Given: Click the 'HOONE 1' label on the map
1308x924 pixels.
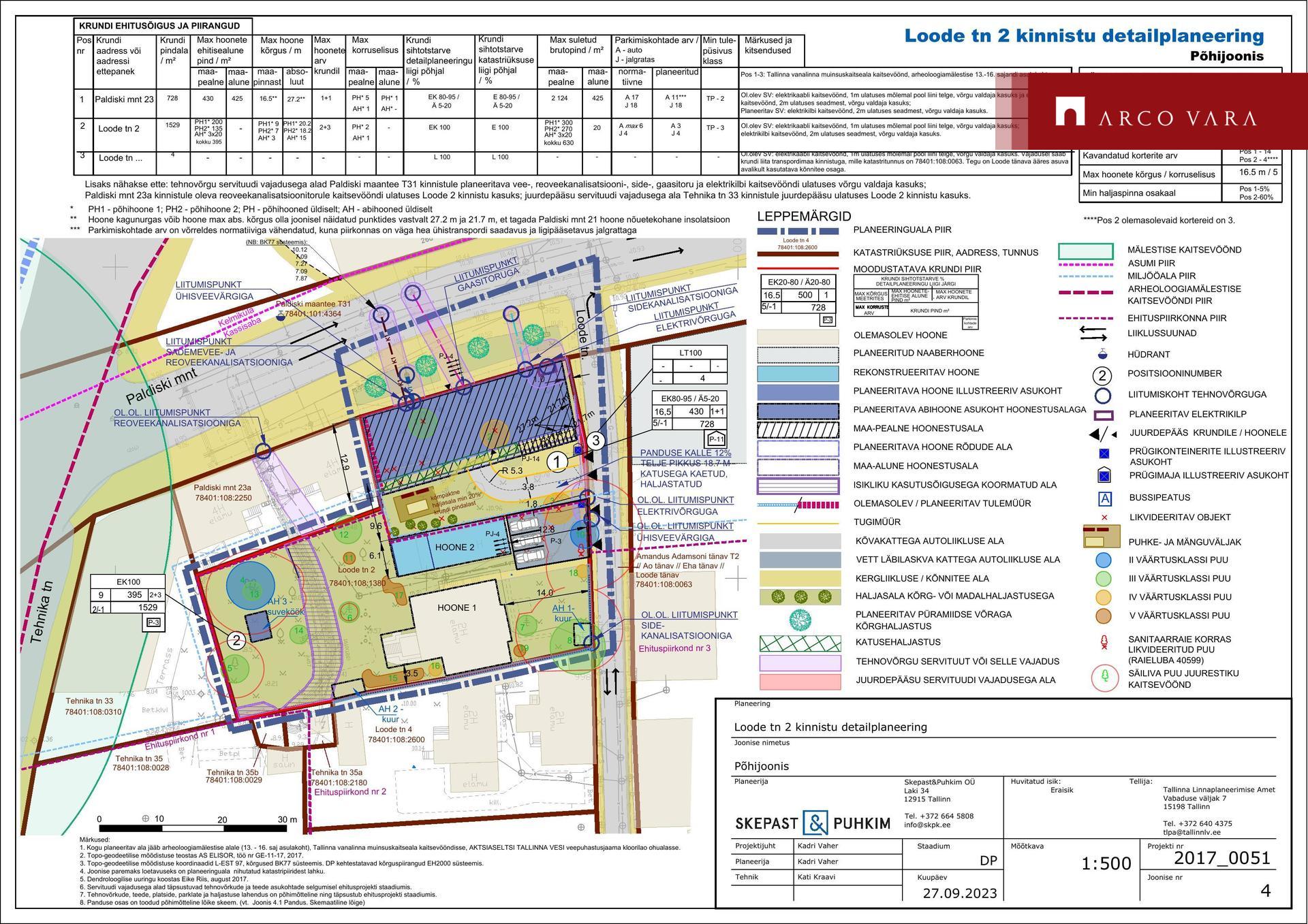Looking at the screenshot, I should point(456,608).
